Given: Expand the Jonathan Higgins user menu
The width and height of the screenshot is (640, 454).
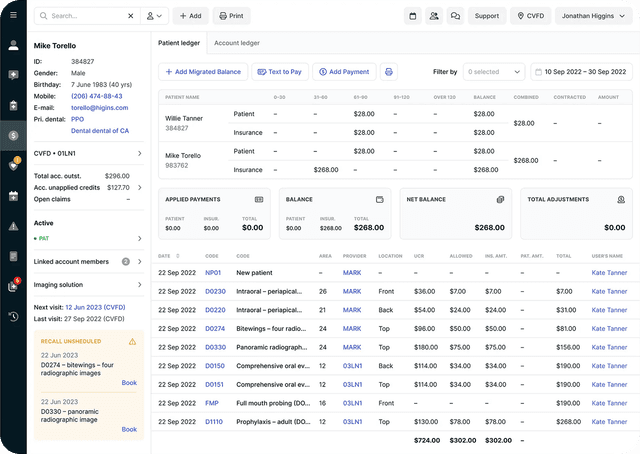Looking at the screenshot, I should coord(592,16).
